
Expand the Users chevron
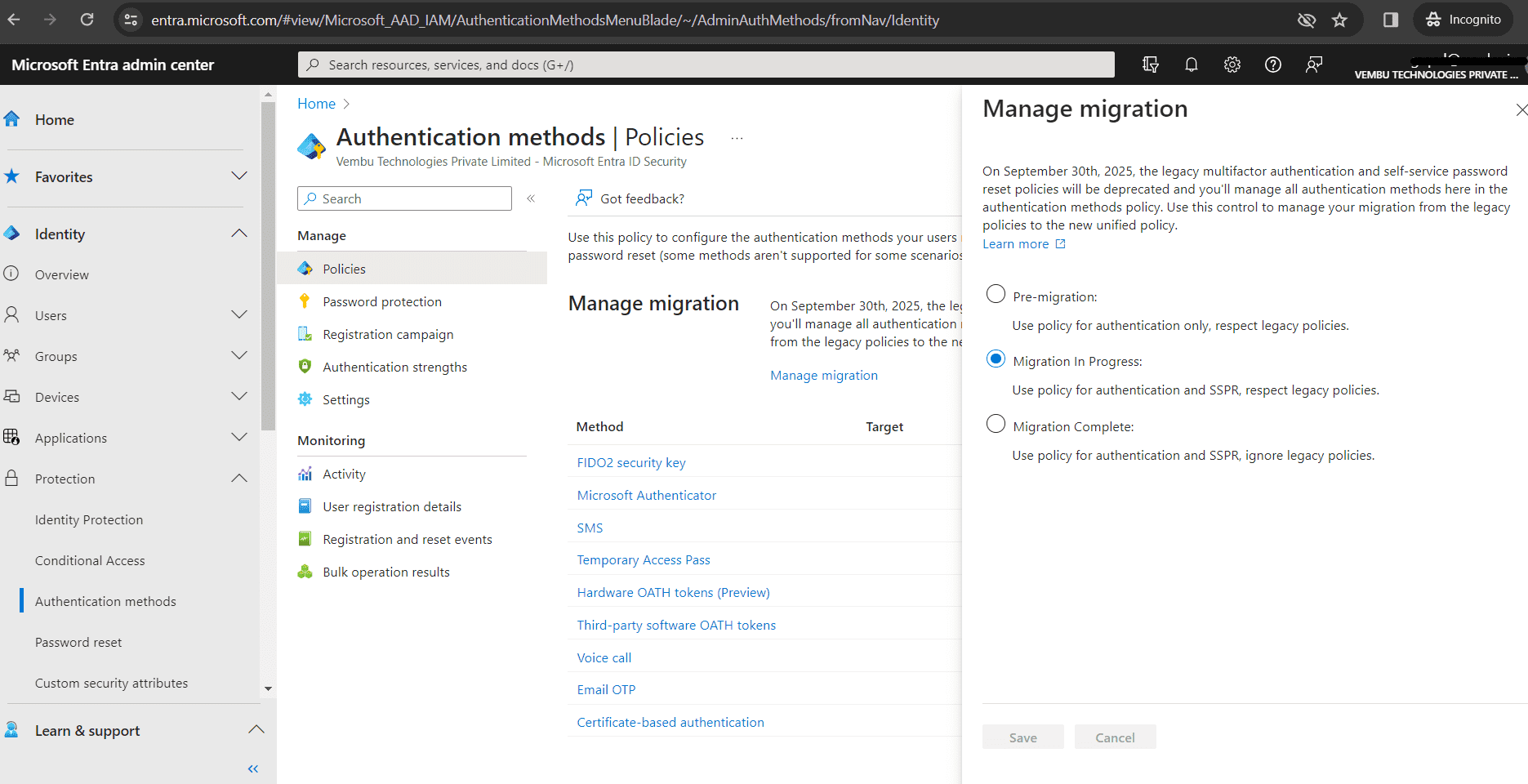pos(239,315)
